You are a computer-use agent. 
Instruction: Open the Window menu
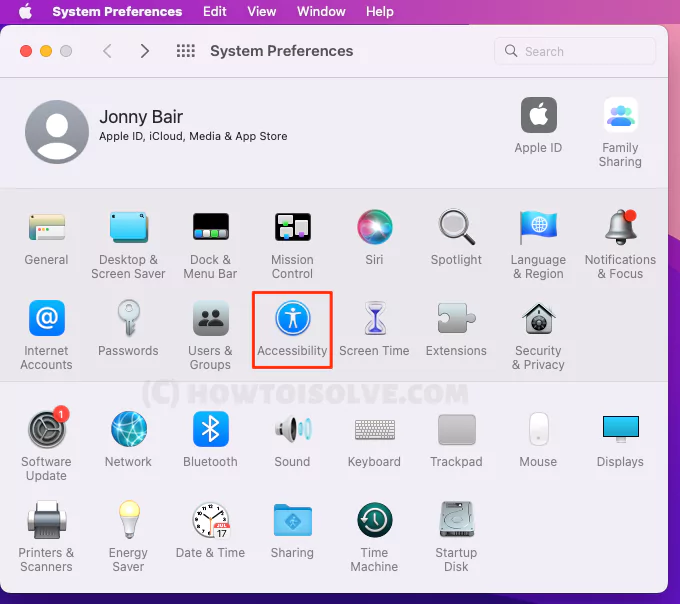pyautogui.click(x=321, y=11)
